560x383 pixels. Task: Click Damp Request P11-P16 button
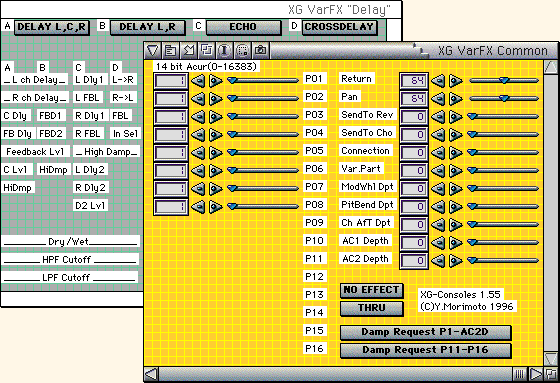coord(425,350)
